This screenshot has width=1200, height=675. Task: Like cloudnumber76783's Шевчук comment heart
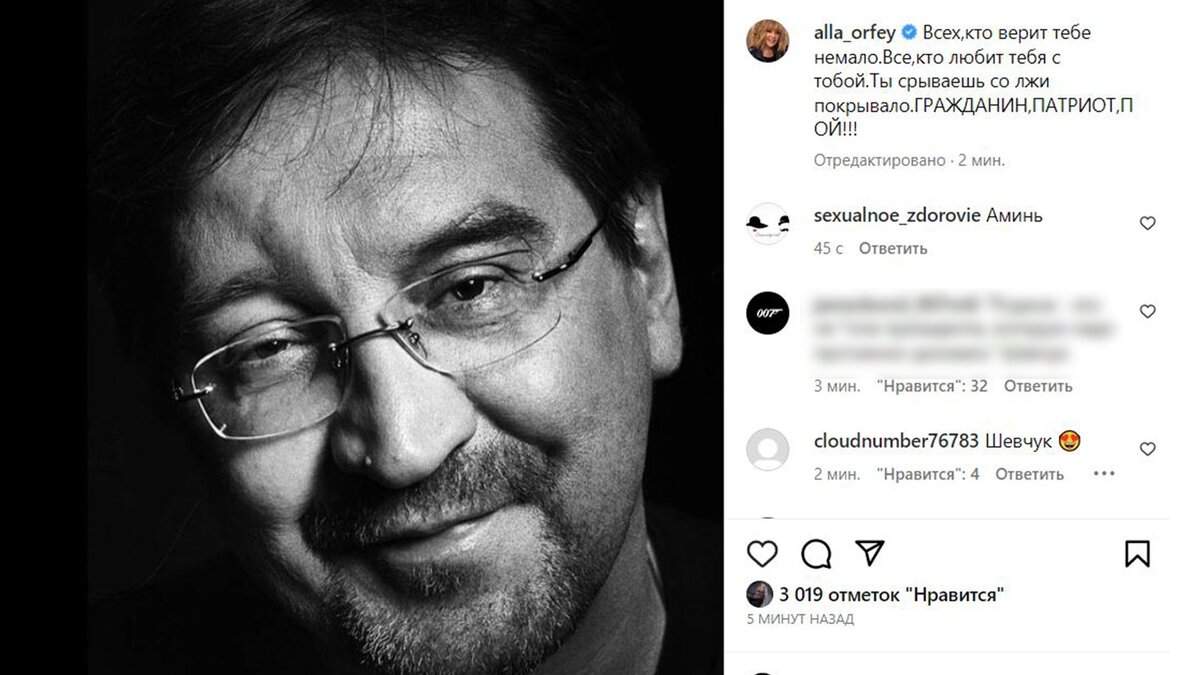[x=1147, y=450]
